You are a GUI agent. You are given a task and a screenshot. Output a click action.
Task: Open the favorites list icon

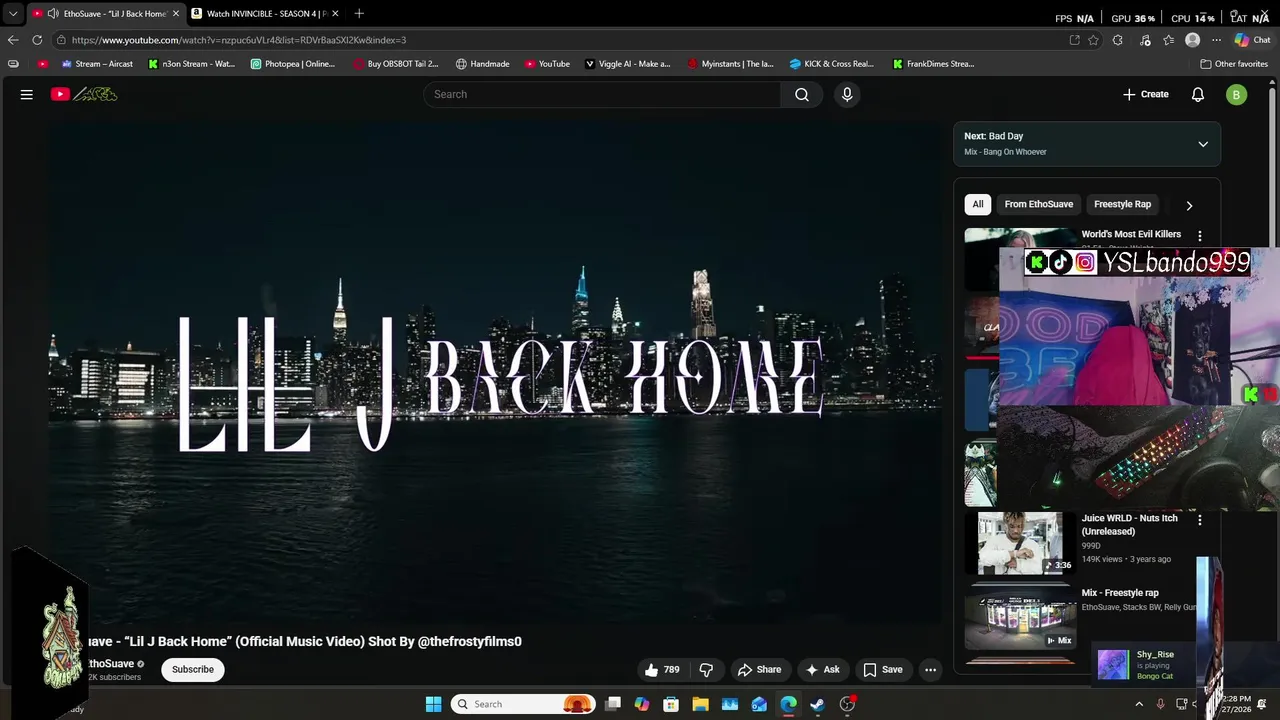(1168, 40)
